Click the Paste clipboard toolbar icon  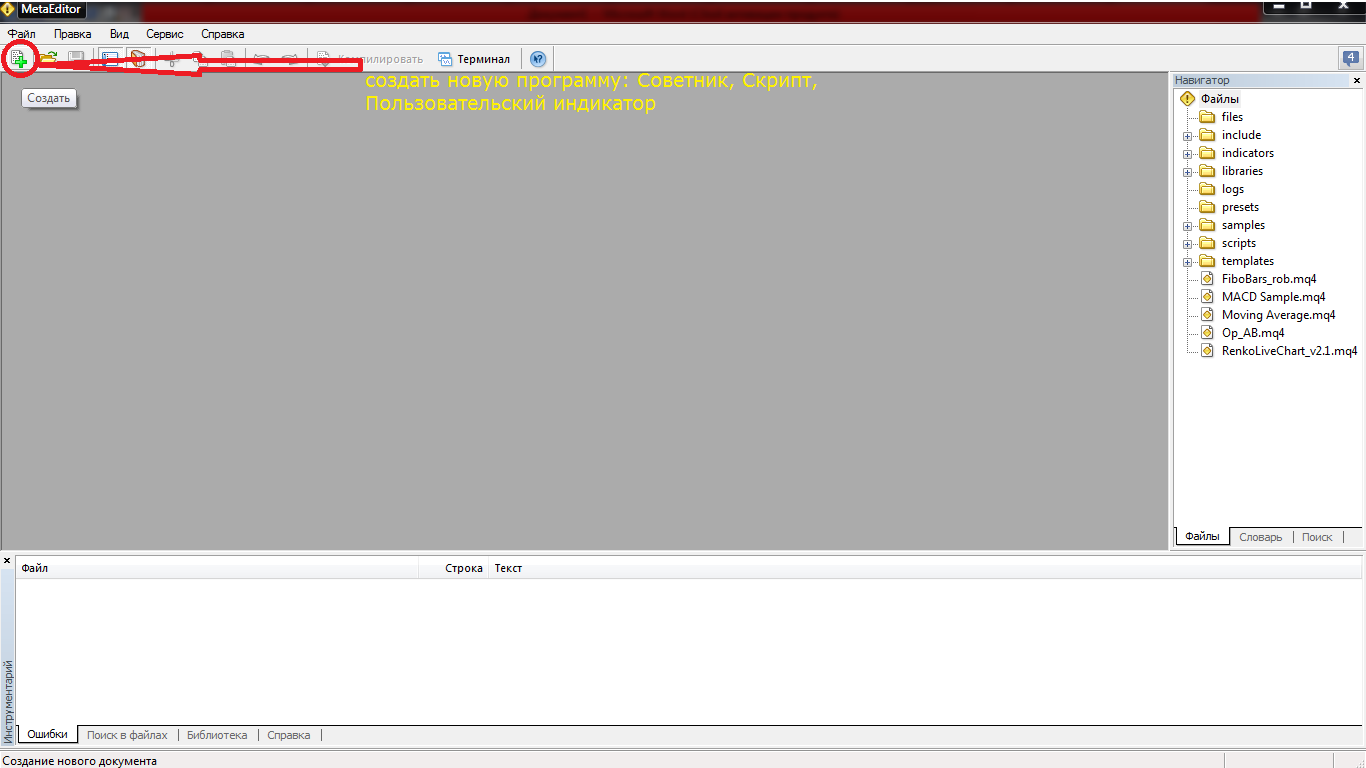(228, 59)
